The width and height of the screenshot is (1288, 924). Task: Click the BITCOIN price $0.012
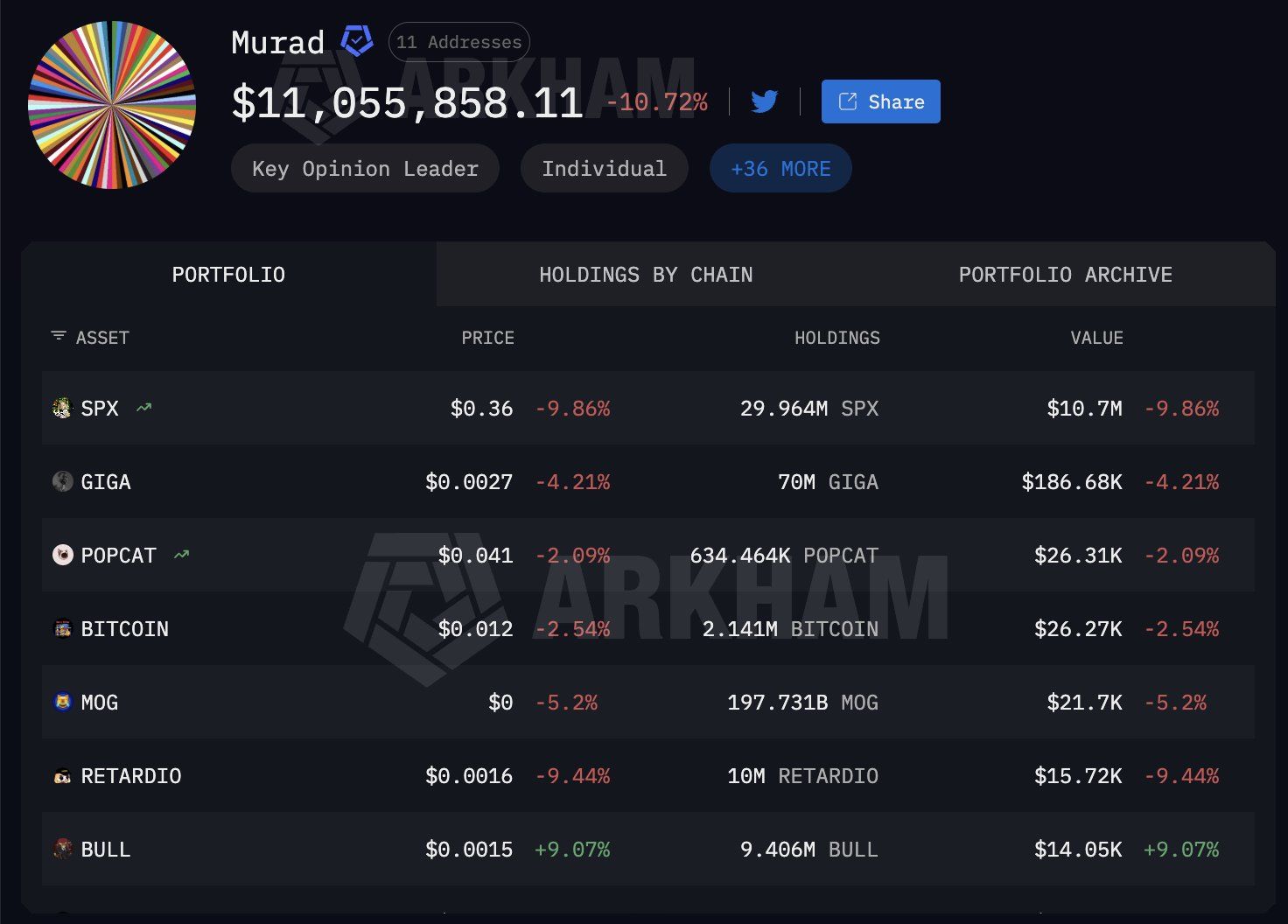point(475,628)
